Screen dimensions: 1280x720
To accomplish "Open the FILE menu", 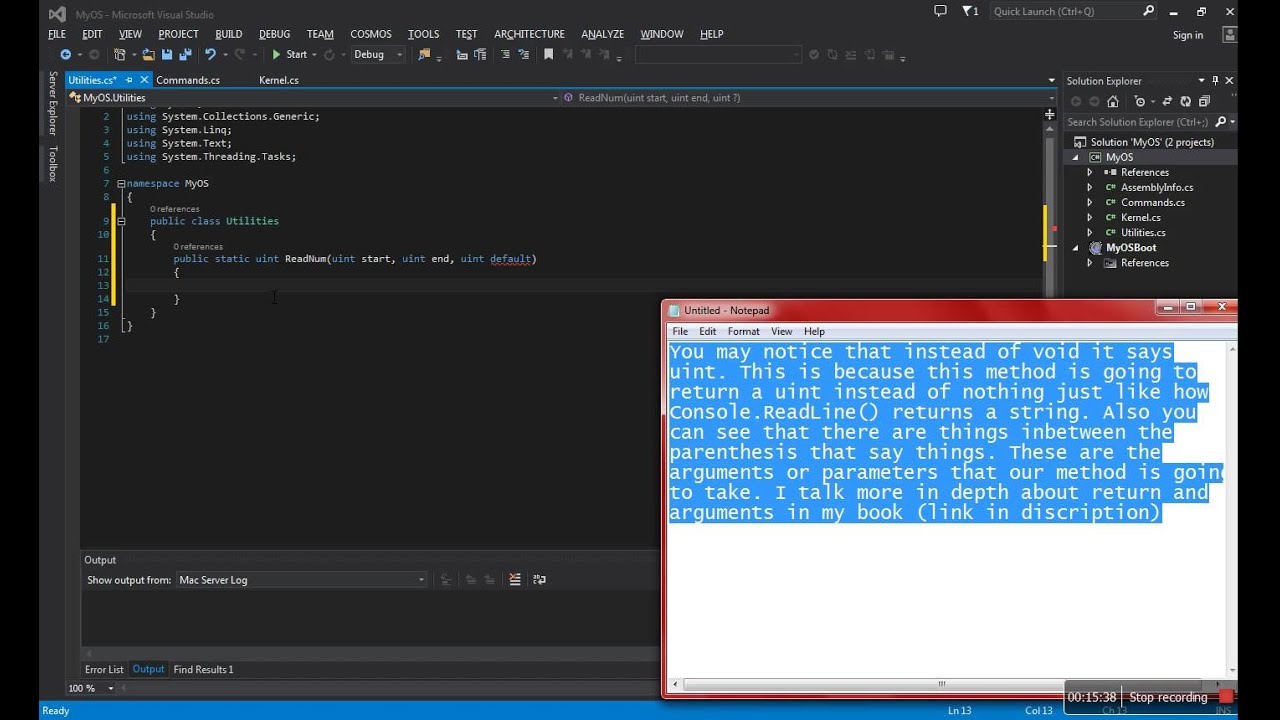I will coord(57,34).
